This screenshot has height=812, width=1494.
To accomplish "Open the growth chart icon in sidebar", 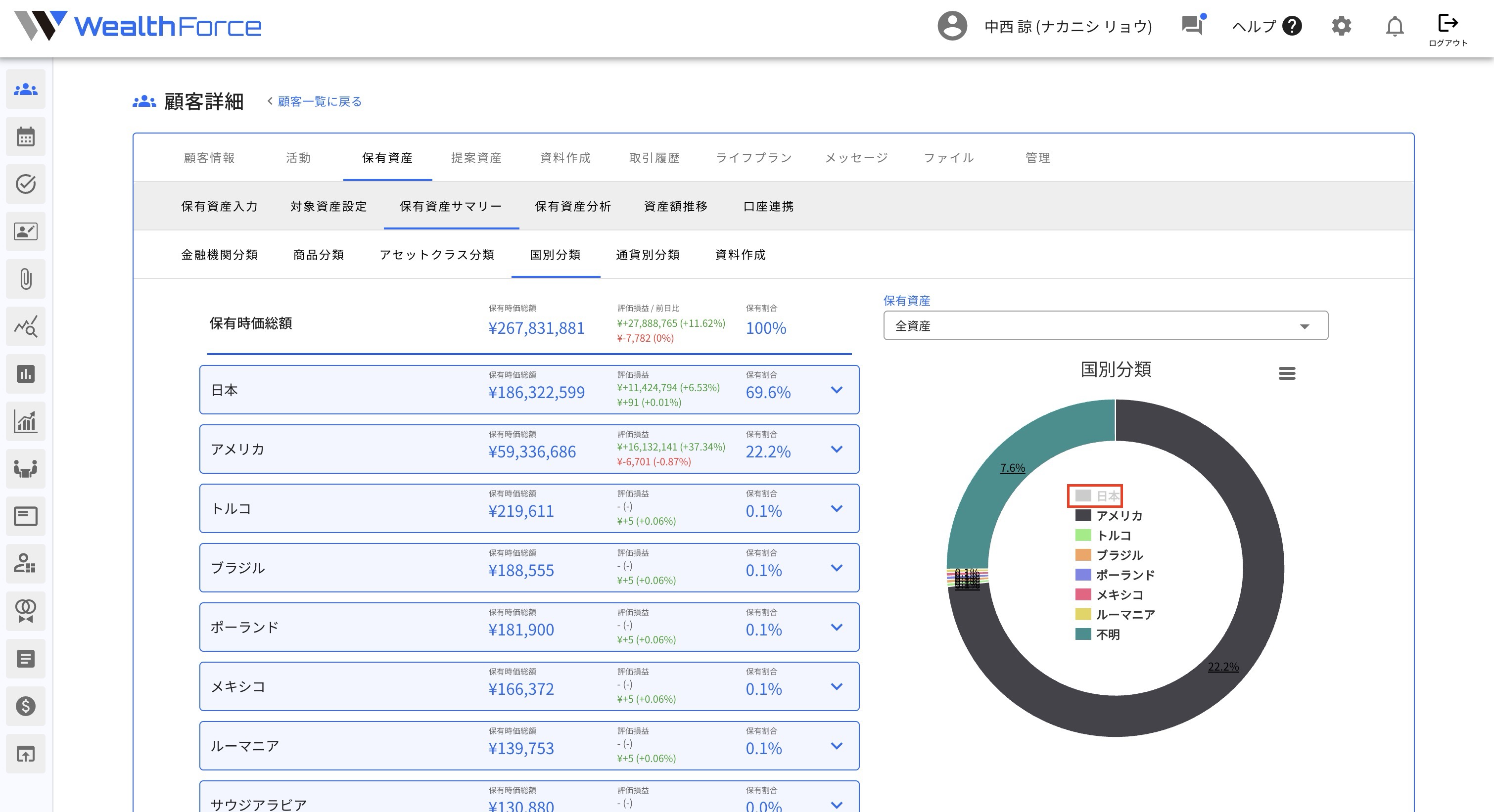I will pos(26,421).
